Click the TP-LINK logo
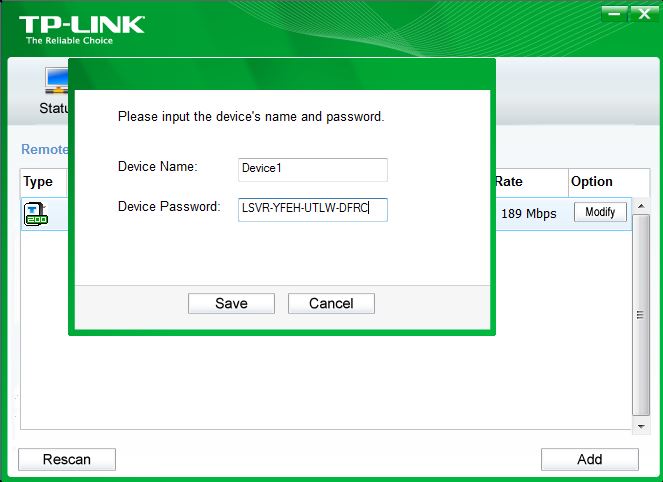 click(82, 30)
